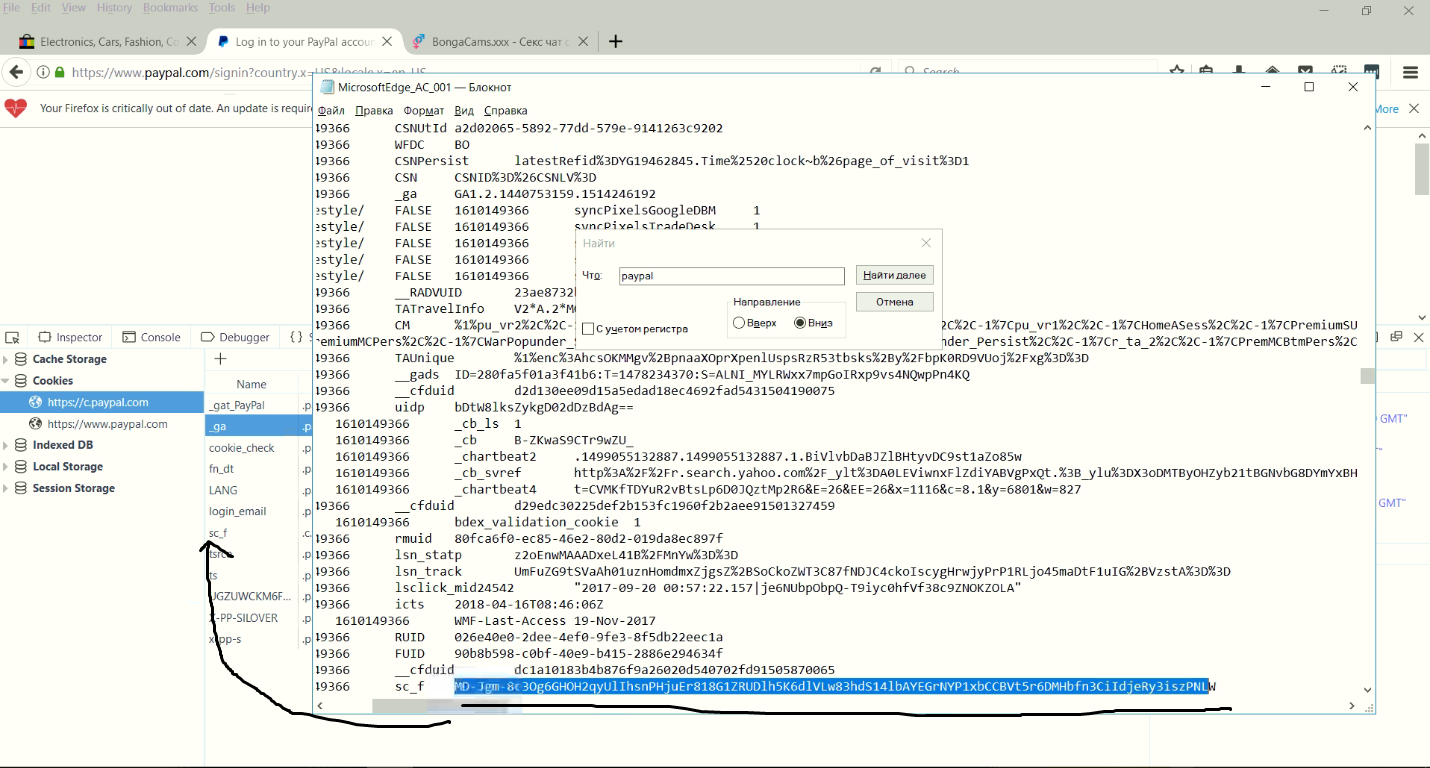Open the Firefox hamburger menu

click(x=1411, y=72)
